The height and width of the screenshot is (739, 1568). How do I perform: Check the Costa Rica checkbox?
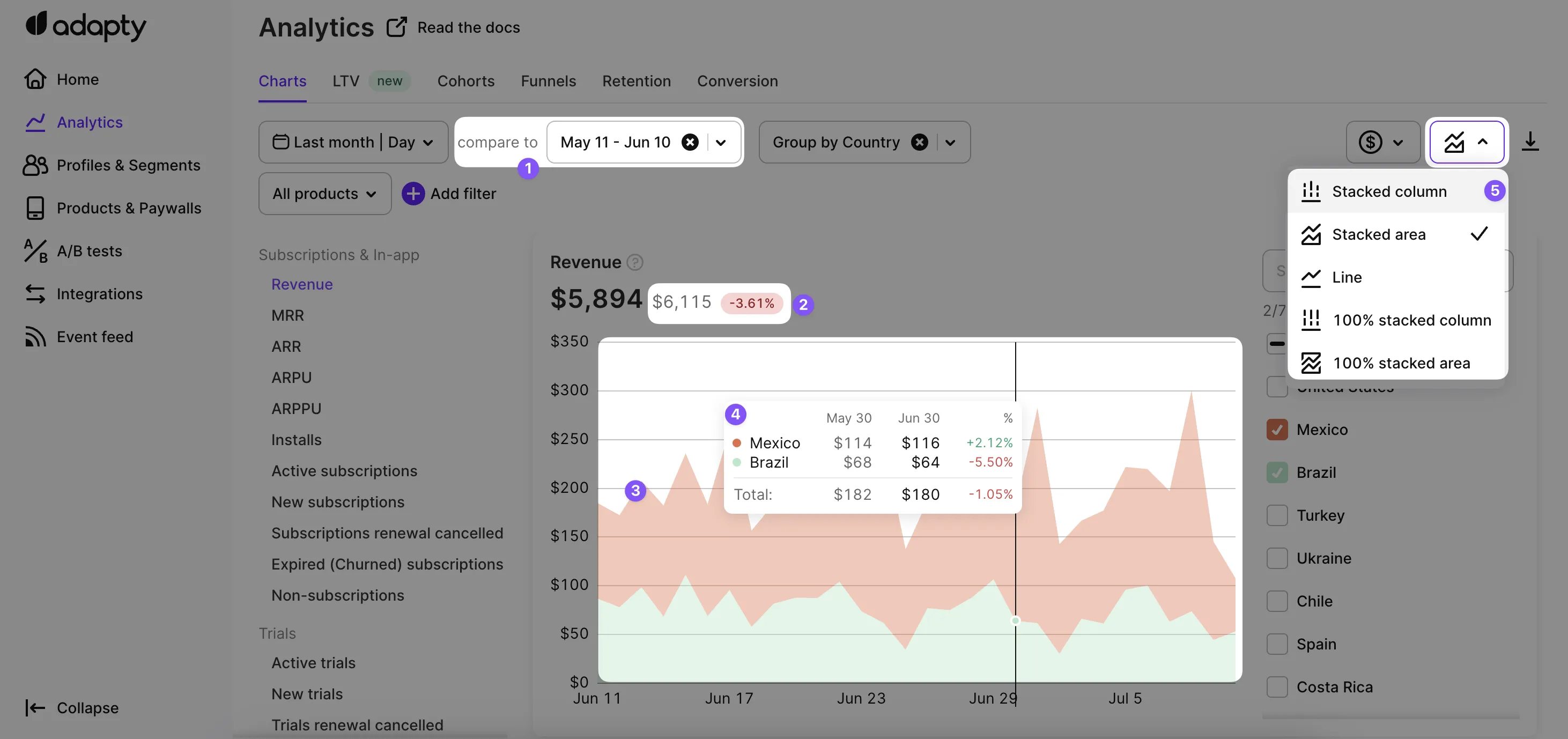1276,688
